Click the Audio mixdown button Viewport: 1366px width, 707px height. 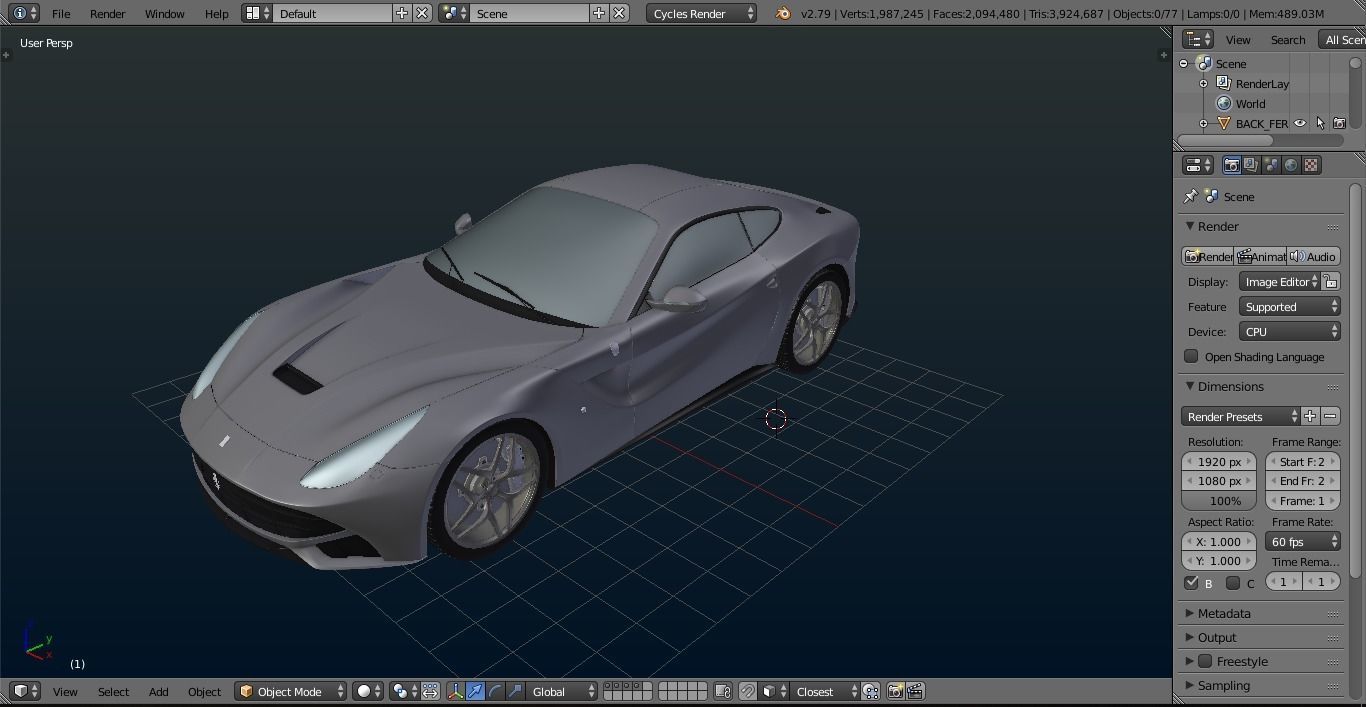pos(1313,256)
